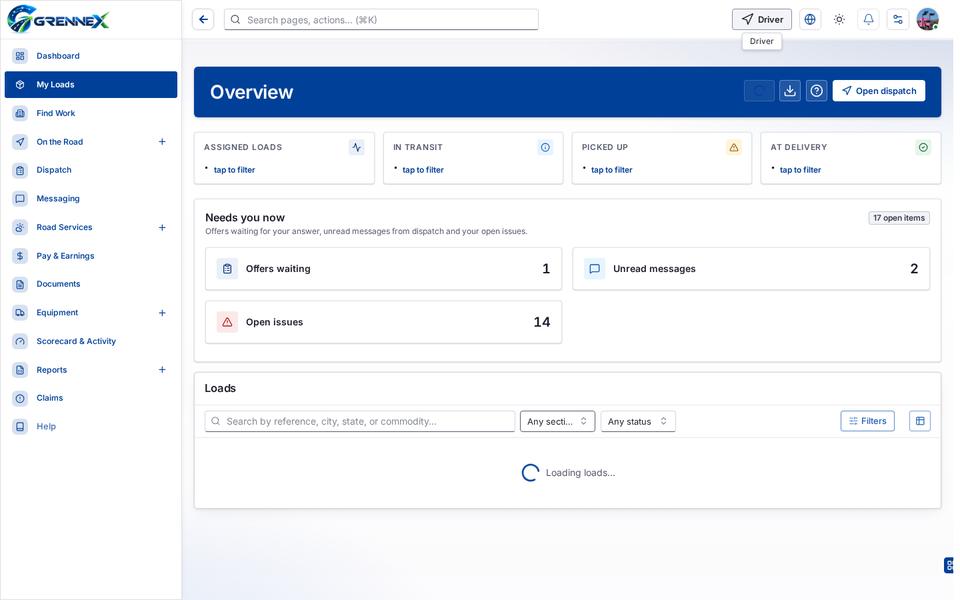Expand the Equipment submenu

162,313
